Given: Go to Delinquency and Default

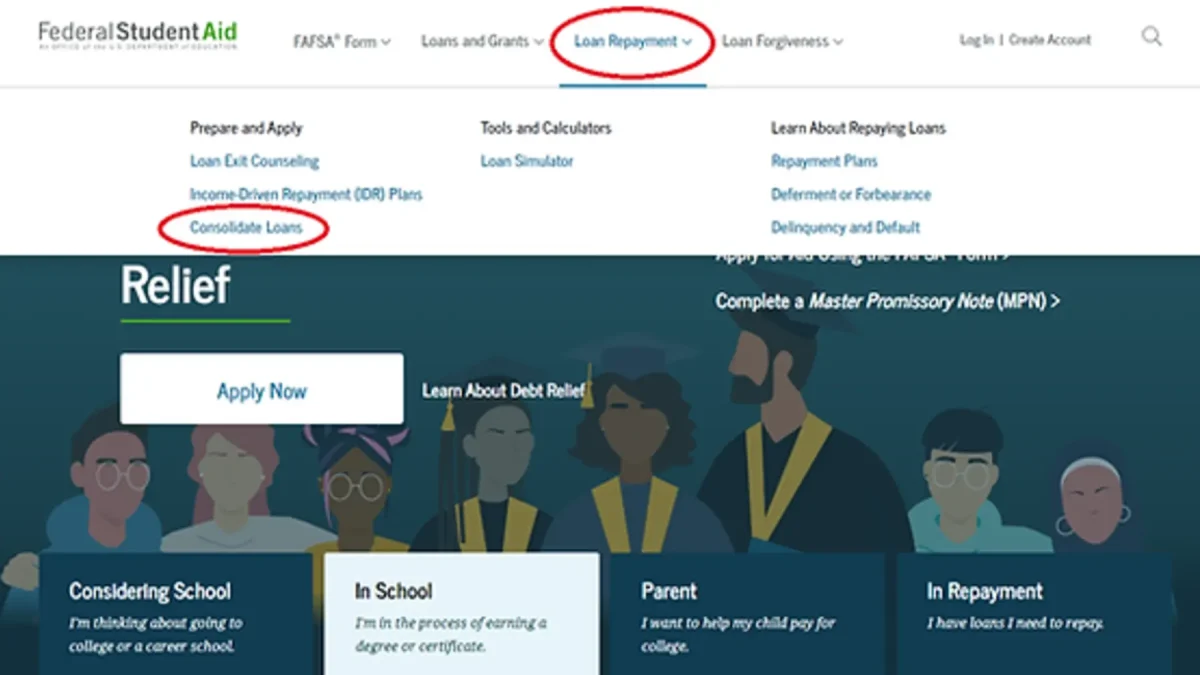Looking at the screenshot, I should click(845, 228).
